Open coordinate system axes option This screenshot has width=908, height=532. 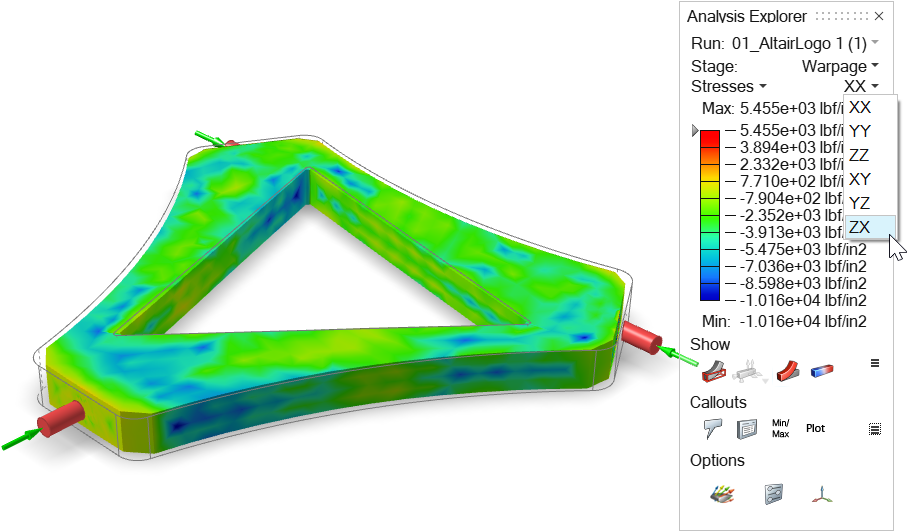pyautogui.click(x=822, y=494)
